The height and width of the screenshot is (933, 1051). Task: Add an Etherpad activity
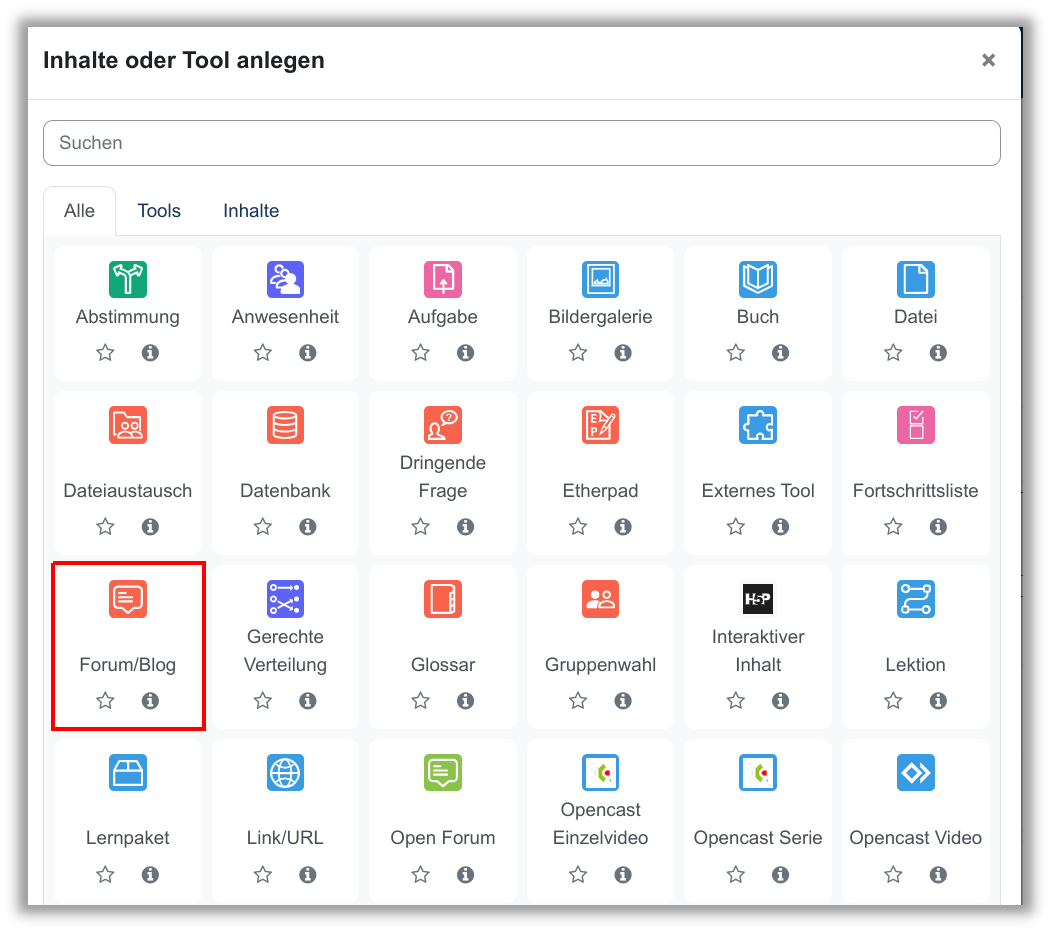pyautogui.click(x=600, y=426)
